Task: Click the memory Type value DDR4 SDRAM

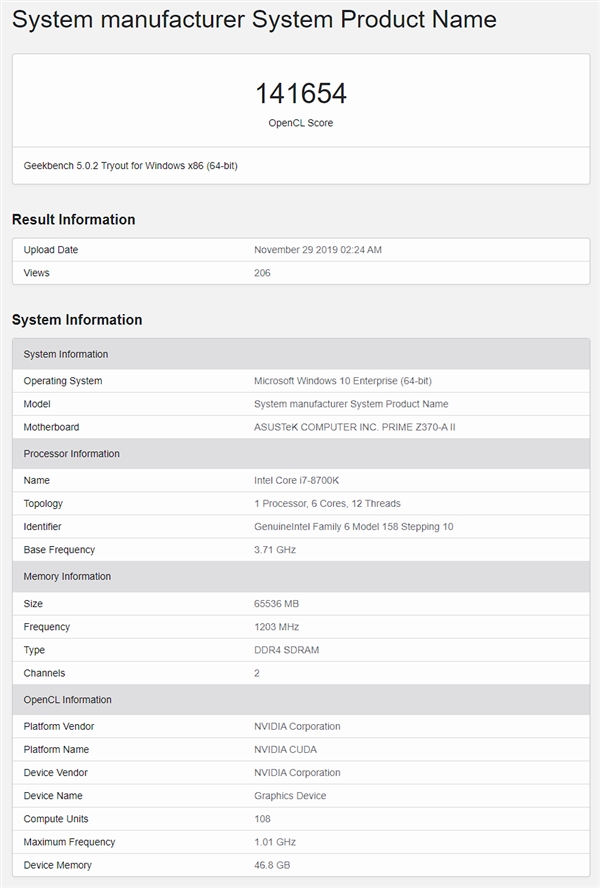Action: pyautogui.click(x=287, y=650)
